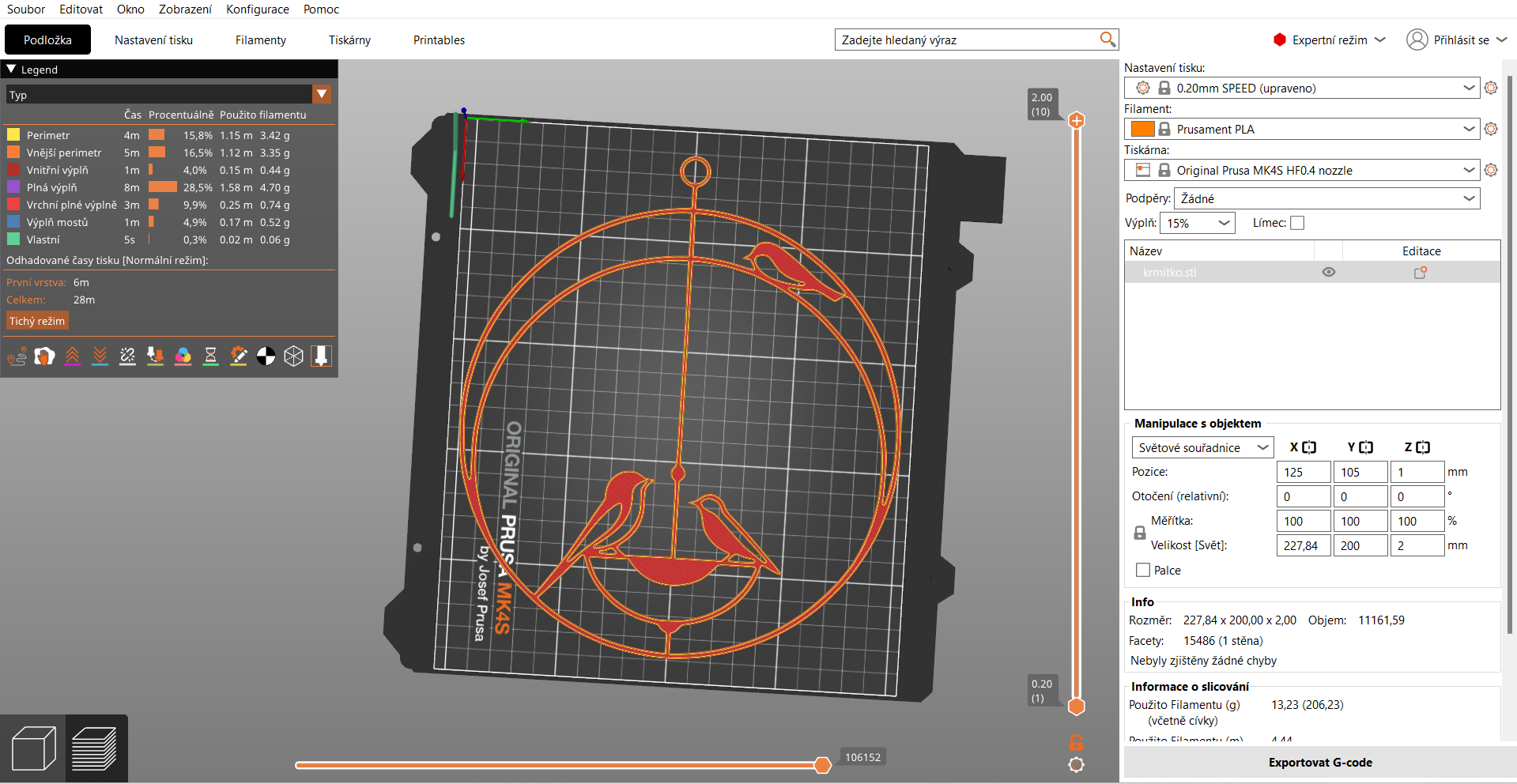
Task: Toggle retractions visibility (up arrows icon)
Action: point(73,356)
